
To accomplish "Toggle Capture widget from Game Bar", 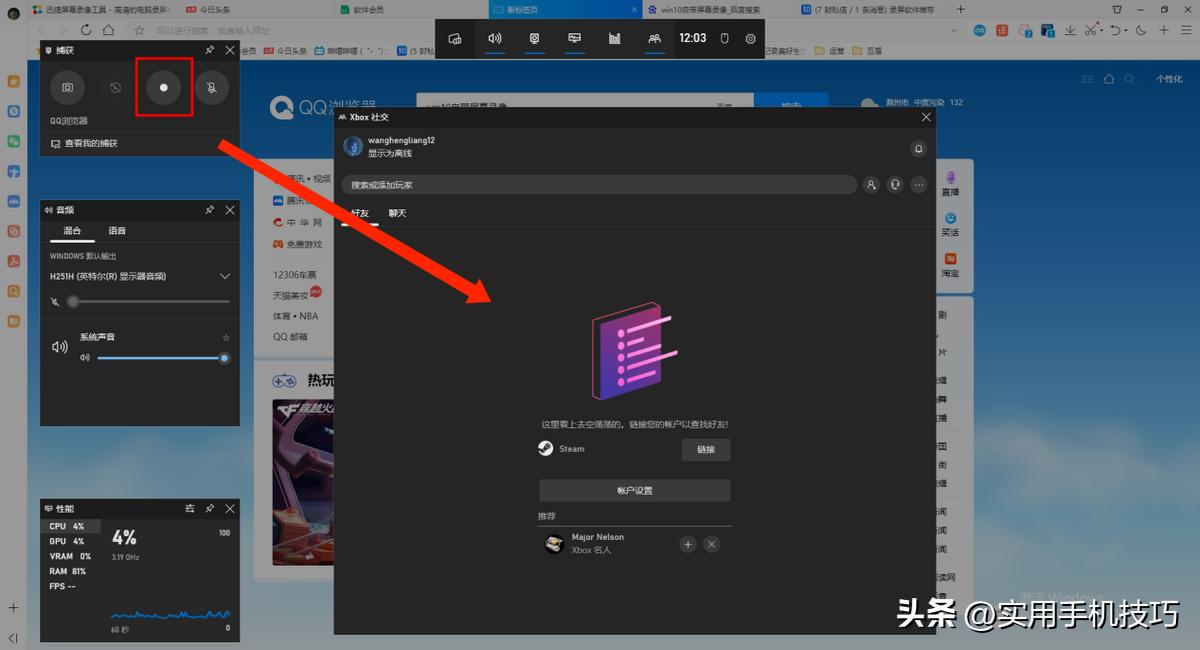I will click(x=535, y=38).
